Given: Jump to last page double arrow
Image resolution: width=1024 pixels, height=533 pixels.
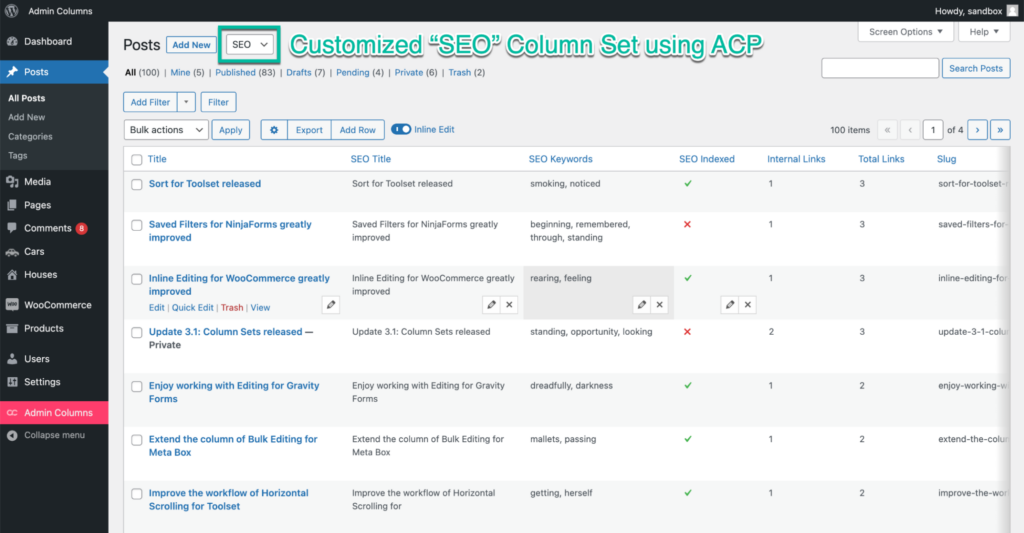Looking at the screenshot, I should click(1000, 130).
